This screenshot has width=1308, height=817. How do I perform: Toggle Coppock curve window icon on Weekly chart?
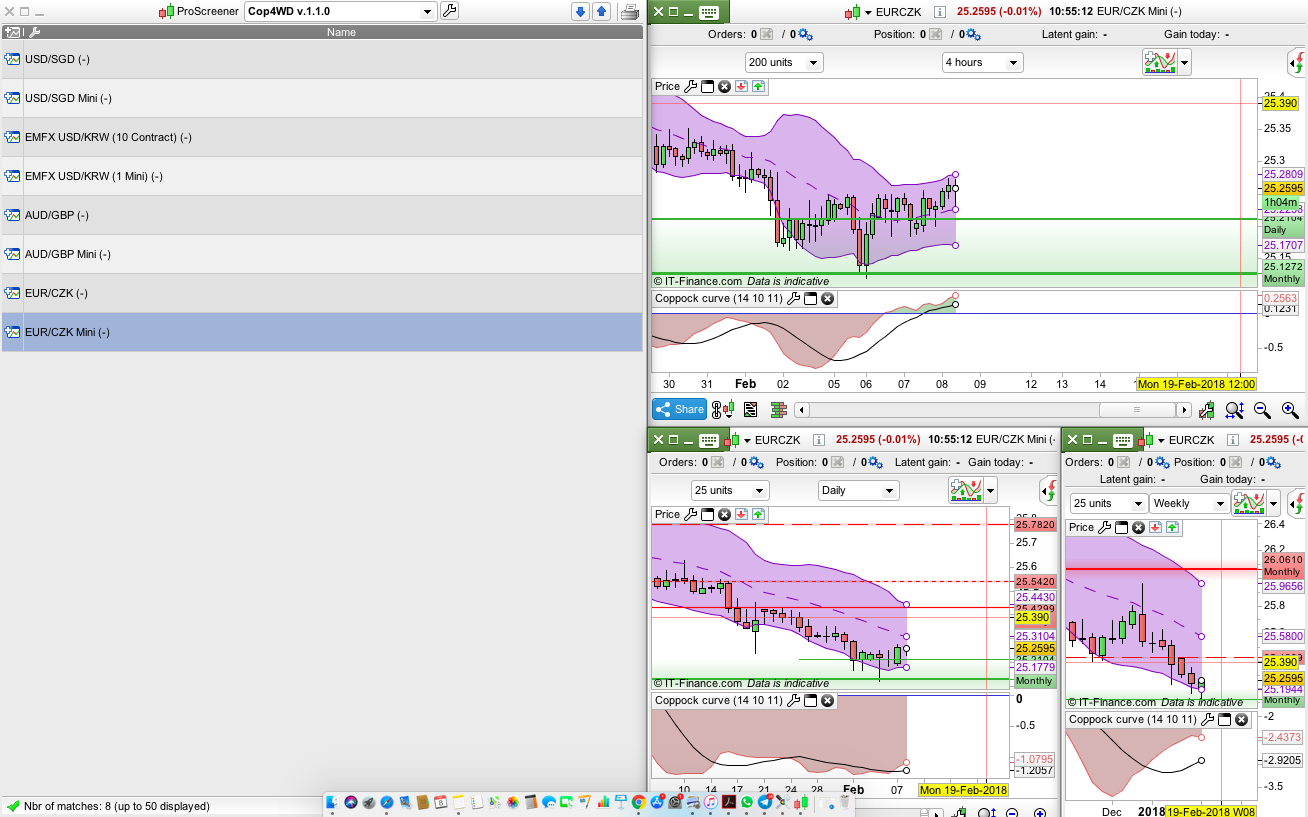coord(1226,720)
